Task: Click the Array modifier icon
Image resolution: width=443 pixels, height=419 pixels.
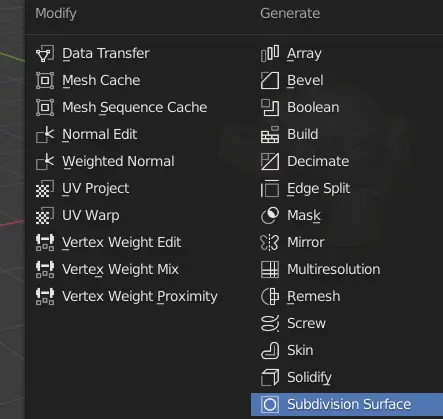Action: 270,53
